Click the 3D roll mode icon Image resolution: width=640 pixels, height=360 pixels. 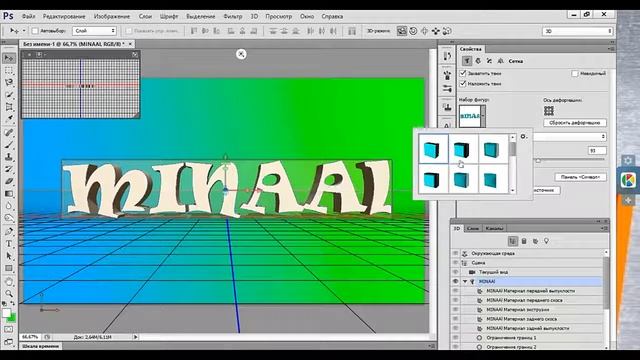(413, 31)
